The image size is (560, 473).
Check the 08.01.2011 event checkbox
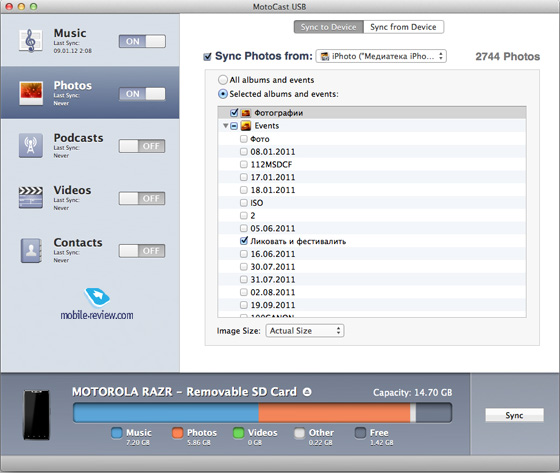(x=244, y=151)
